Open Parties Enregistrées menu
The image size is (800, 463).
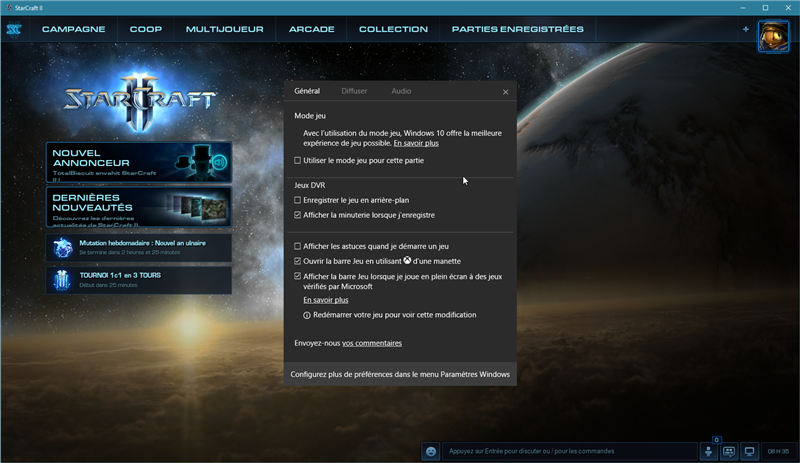tap(517, 29)
